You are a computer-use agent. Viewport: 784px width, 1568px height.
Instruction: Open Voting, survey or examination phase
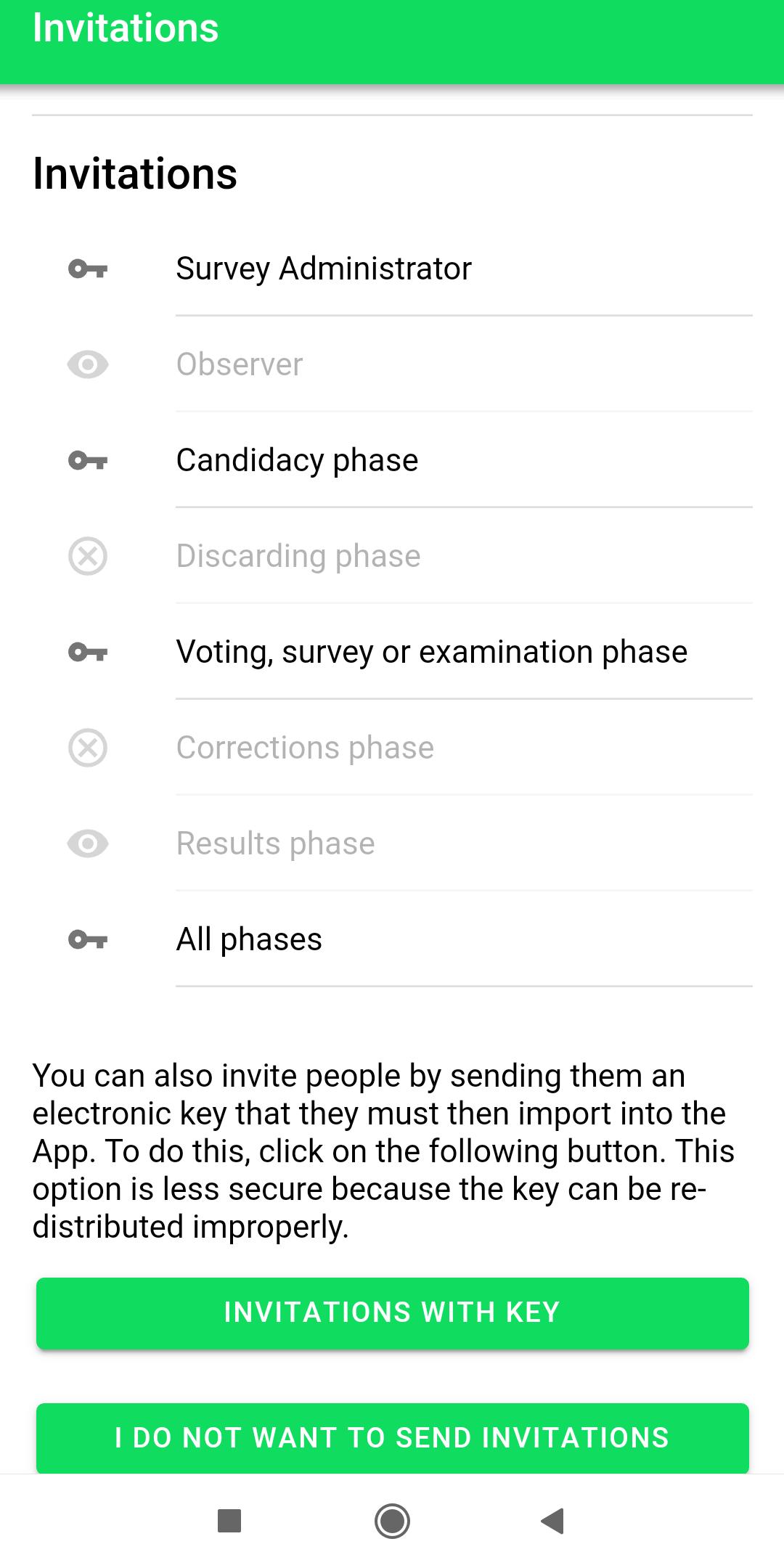(x=392, y=652)
